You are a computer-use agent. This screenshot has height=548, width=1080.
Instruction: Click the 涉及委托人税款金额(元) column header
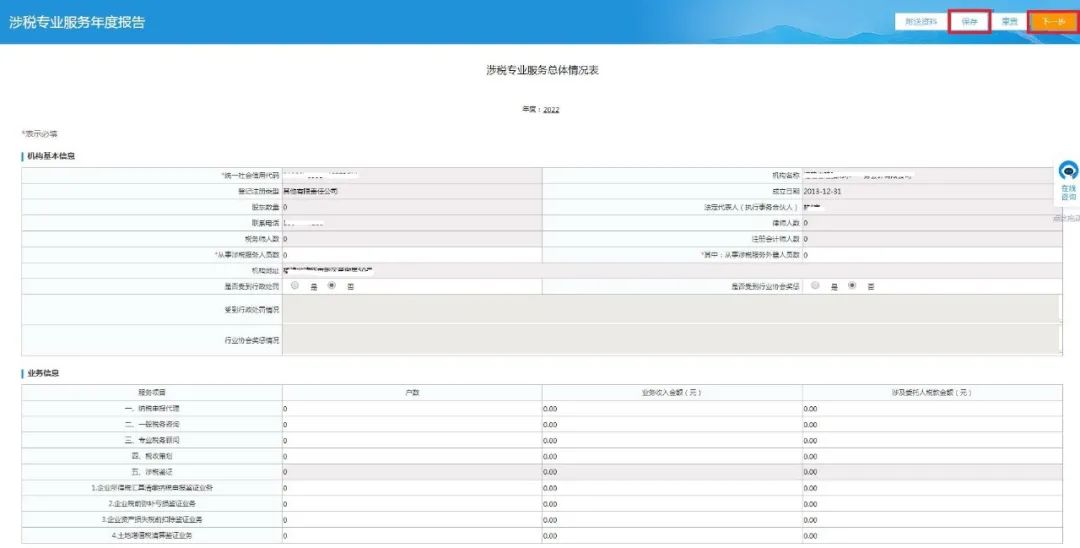coord(932,392)
